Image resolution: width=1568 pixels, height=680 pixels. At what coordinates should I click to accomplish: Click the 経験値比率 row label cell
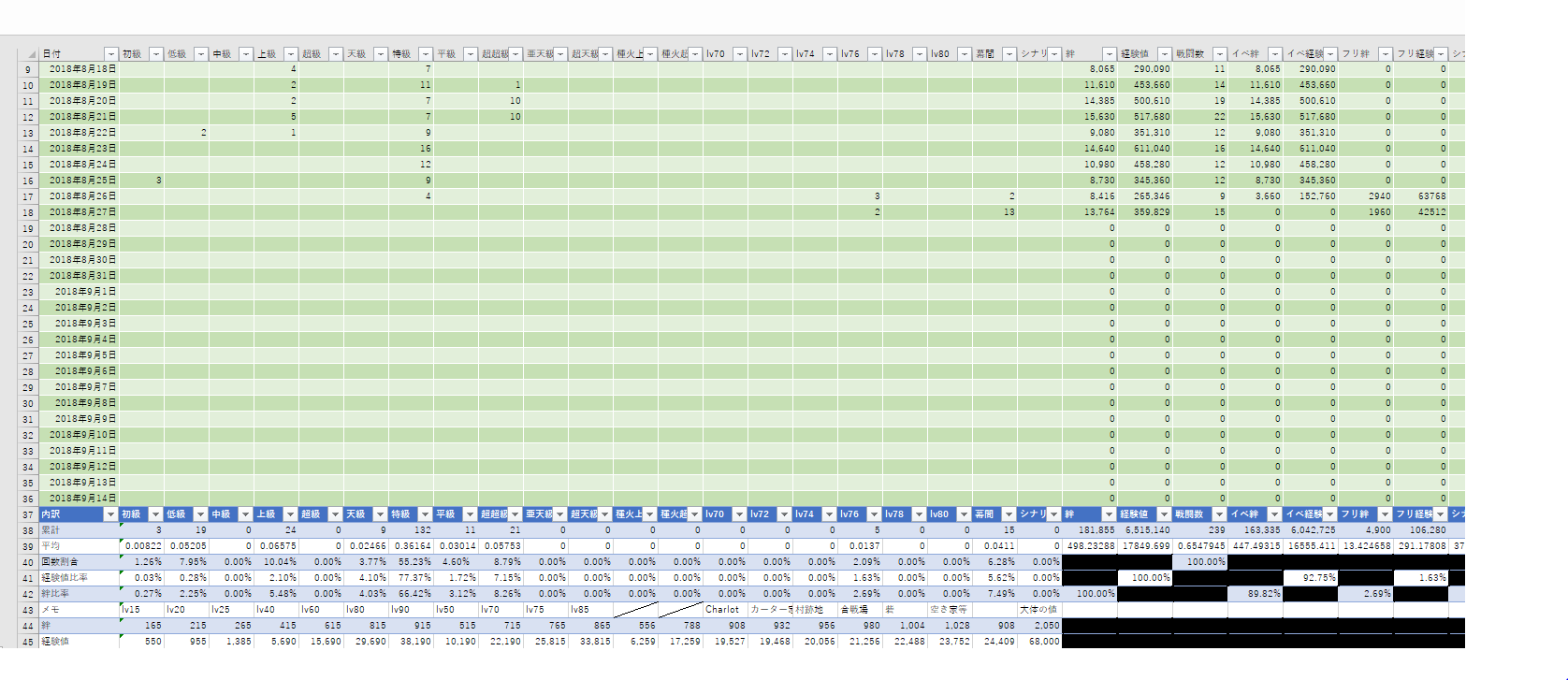(79, 578)
